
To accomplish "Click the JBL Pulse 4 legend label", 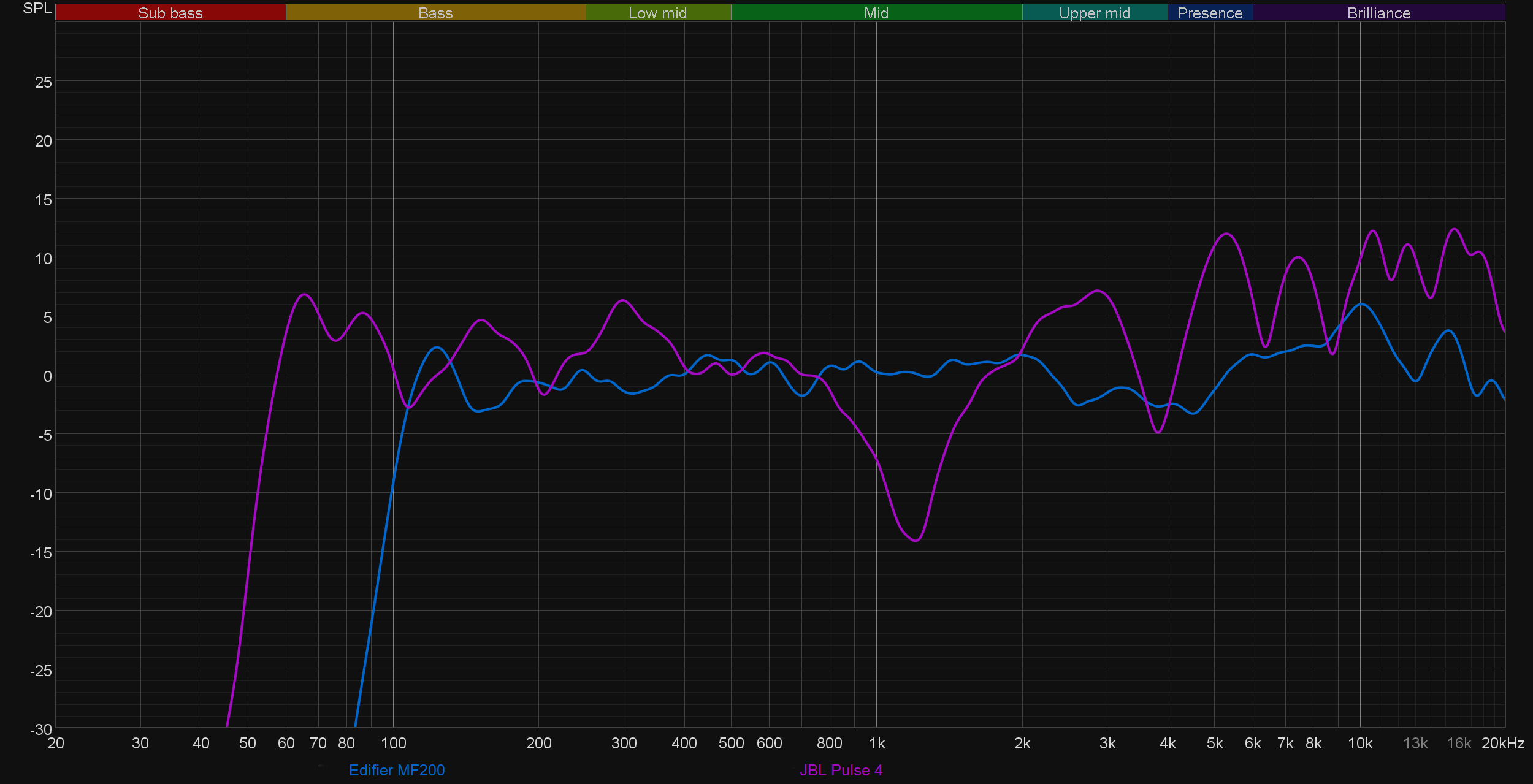I will 841,770.
